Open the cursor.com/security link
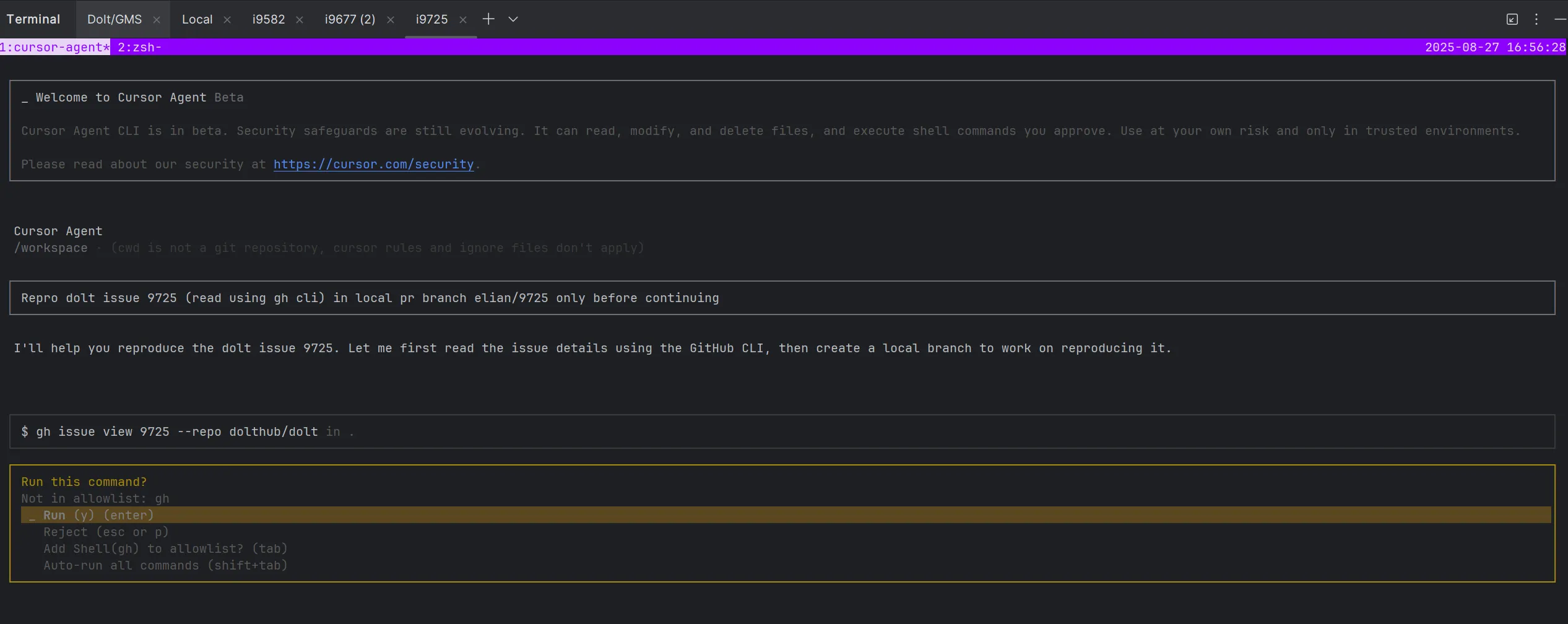Image resolution: width=1568 pixels, height=624 pixels. pos(373,164)
